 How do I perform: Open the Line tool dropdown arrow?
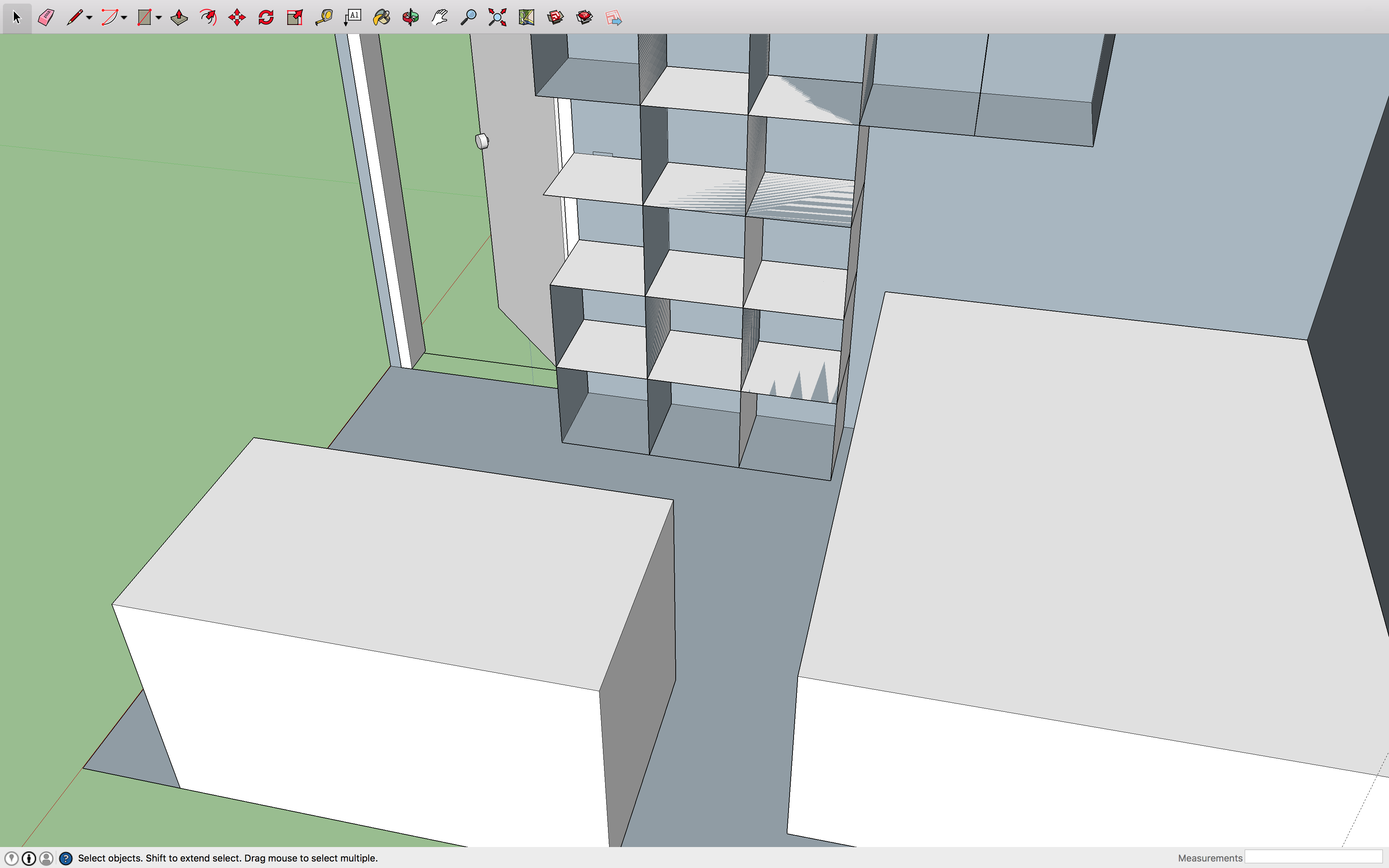click(x=90, y=18)
